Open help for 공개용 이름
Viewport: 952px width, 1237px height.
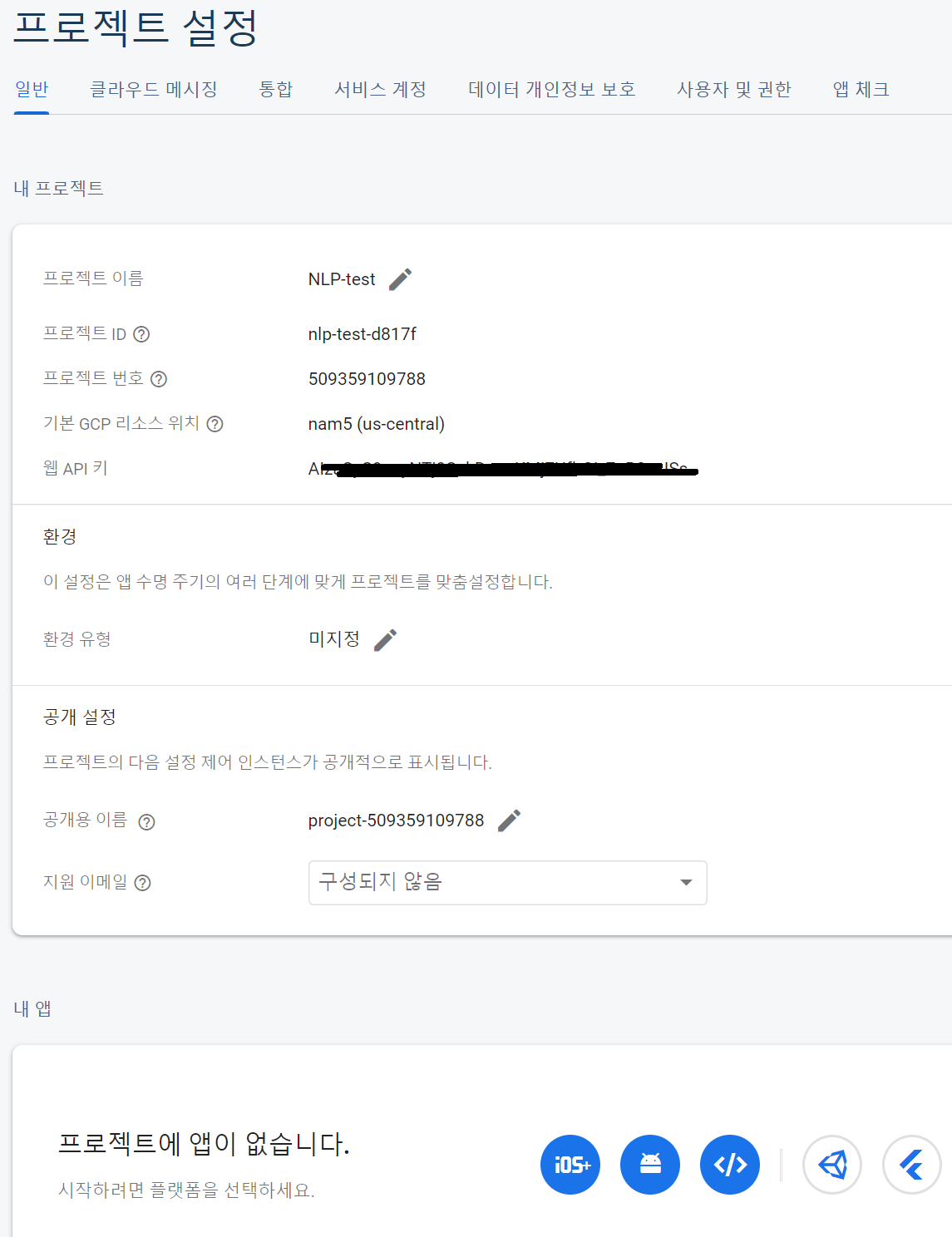coord(146,822)
